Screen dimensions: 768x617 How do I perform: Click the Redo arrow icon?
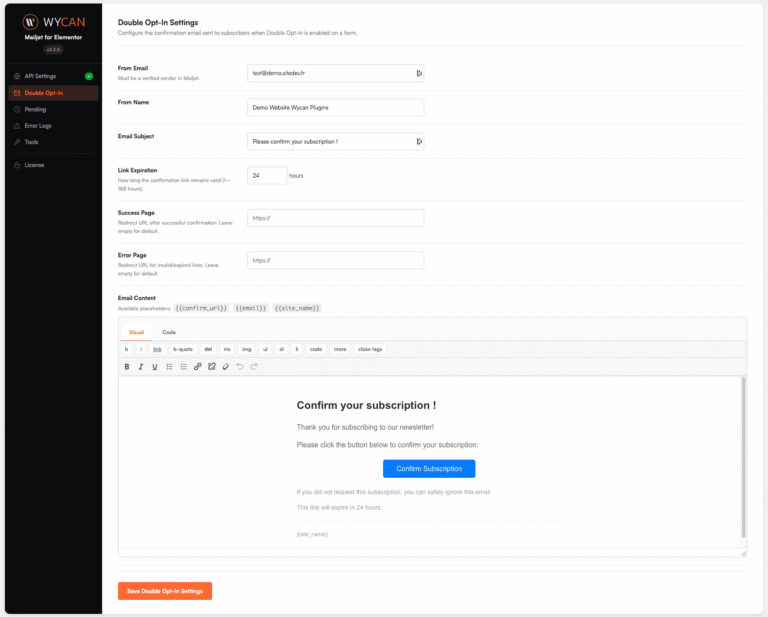[254, 366]
